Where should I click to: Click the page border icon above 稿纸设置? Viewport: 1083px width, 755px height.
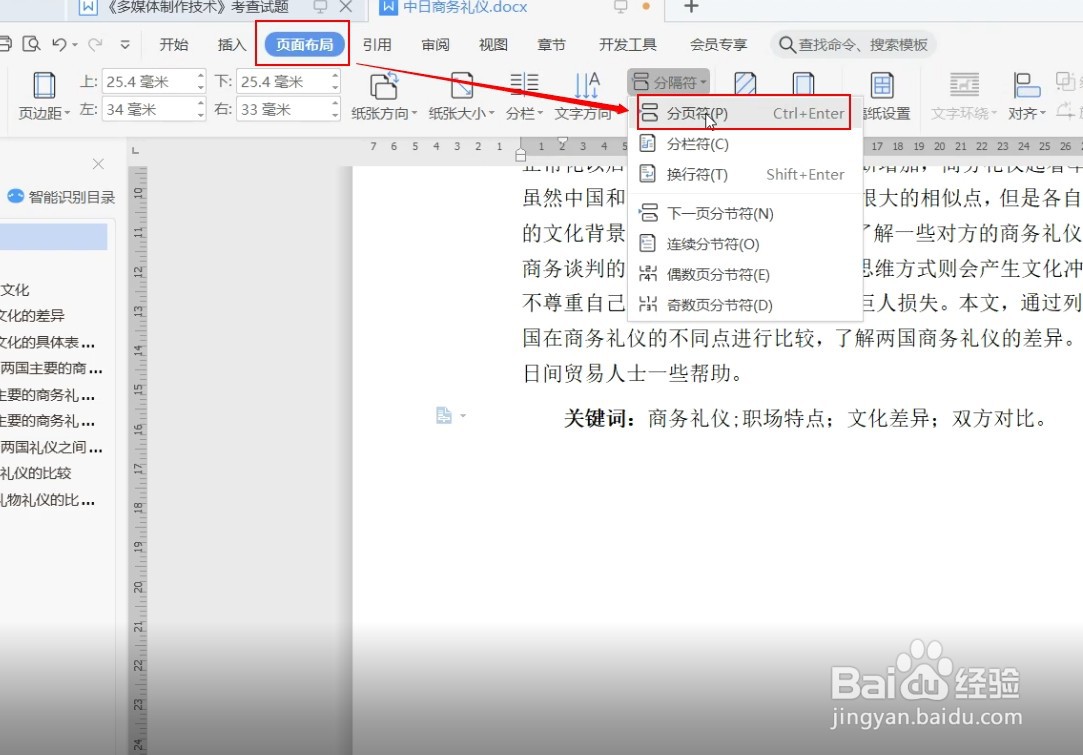point(803,85)
